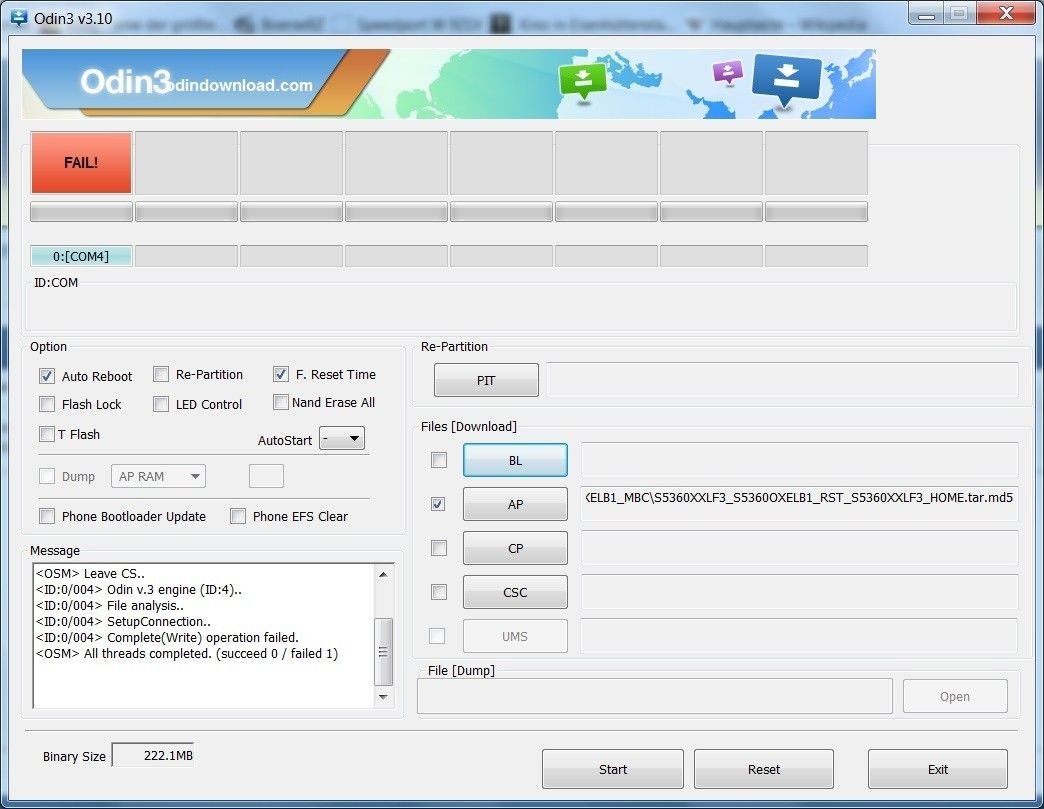Click the Odin3 title bar icon
This screenshot has width=1044, height=809.
click(x=19, y=18)
